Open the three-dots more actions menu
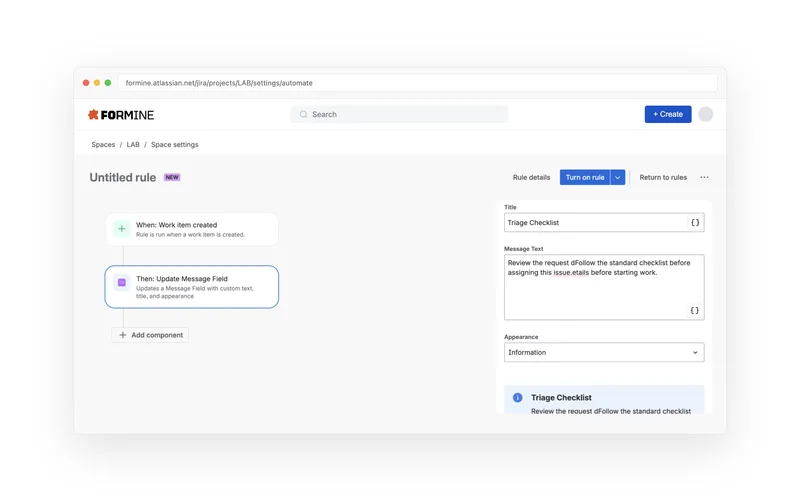This screenshot has width=800, height=502. [x=704, y=177]
